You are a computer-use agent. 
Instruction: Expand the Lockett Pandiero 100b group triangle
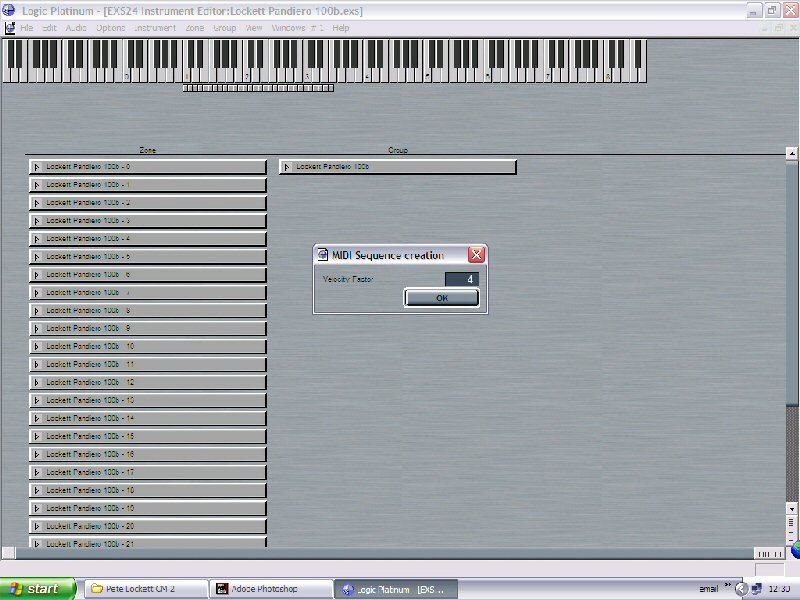[x=287, y=167]
